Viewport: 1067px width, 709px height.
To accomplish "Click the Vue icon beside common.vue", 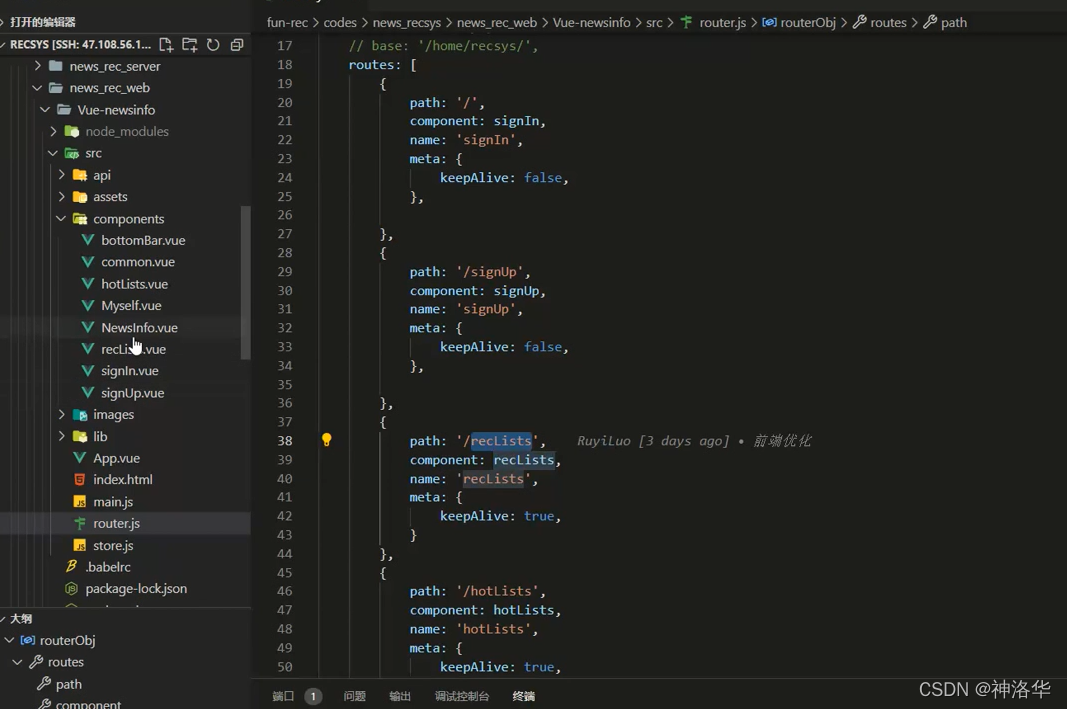I will tap(88, 262).
